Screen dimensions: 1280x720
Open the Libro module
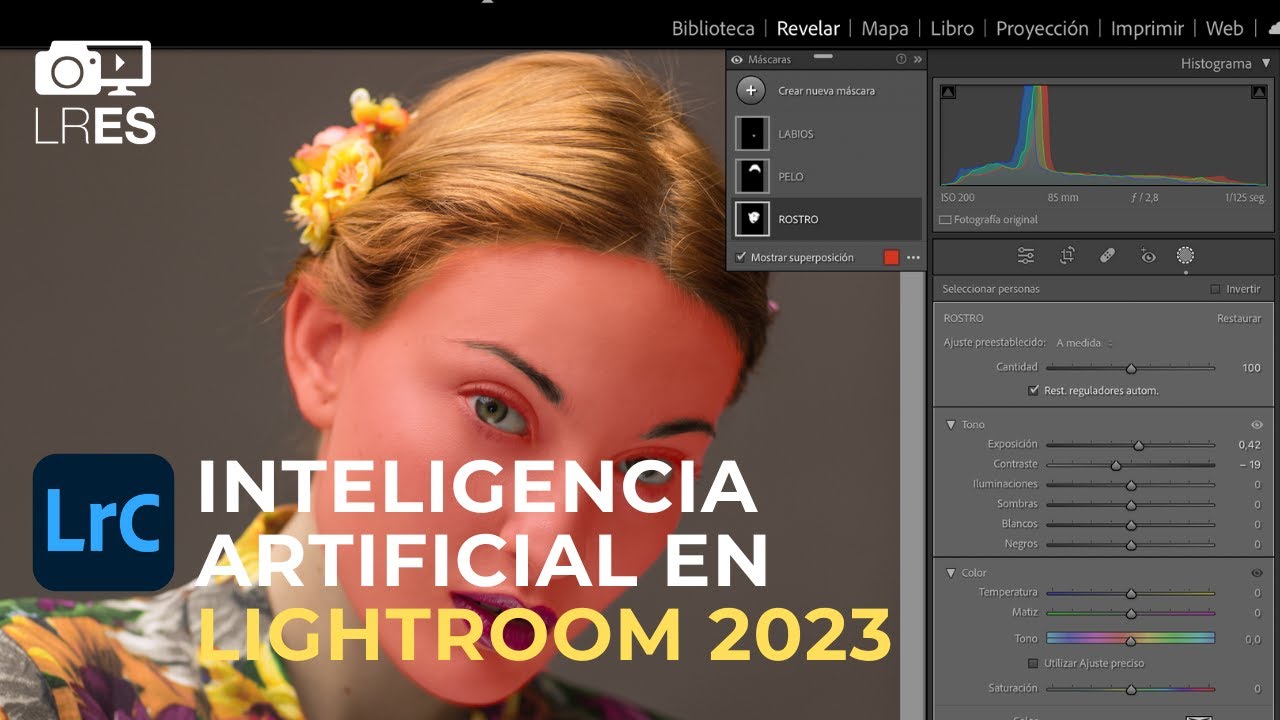pyautogui.click(x=952, y=29)
